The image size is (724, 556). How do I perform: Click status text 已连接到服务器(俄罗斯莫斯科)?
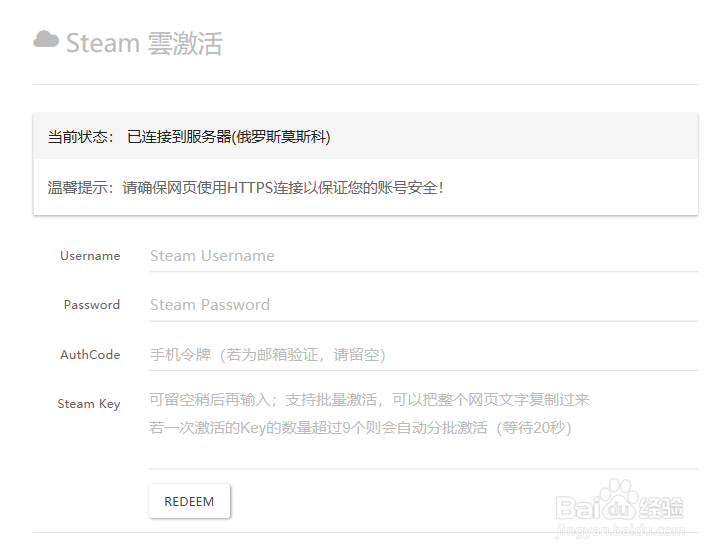(229, 137)
